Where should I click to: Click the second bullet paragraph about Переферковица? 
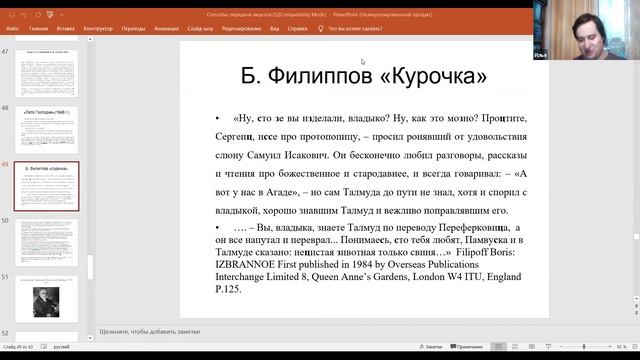click(369, 258)
